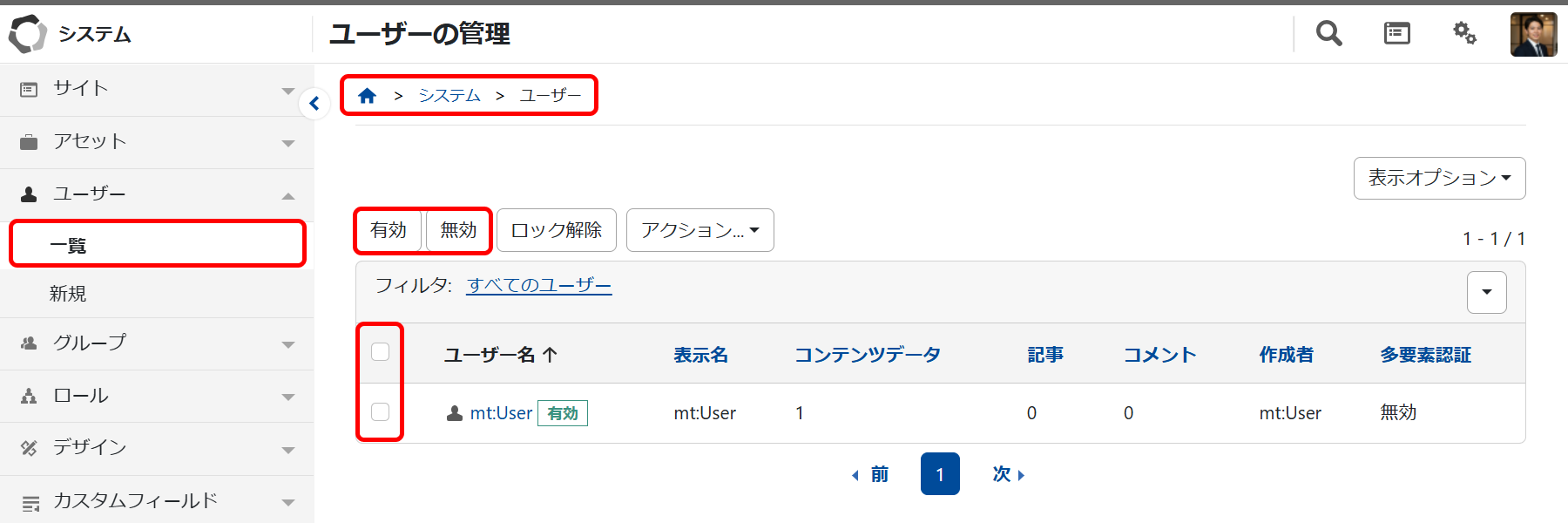Toggle the select-all users checkbox
This screenshot has height=523, width=1568.
tap(380, 352)
